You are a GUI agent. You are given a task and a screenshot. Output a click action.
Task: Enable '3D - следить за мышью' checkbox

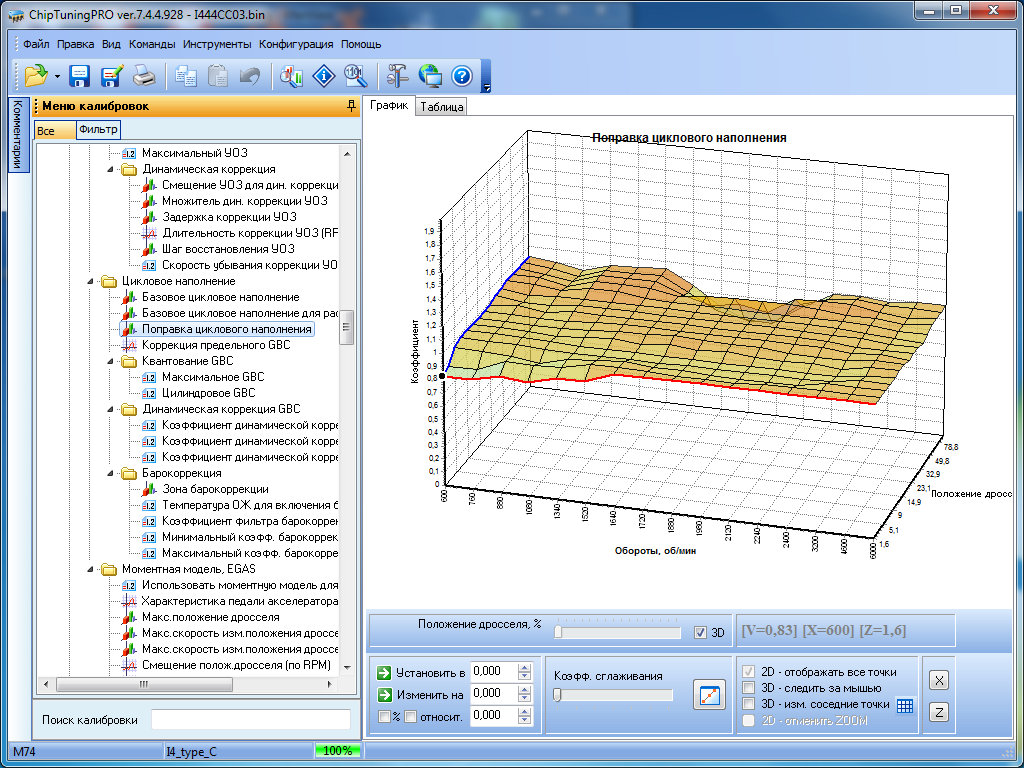(x=749, y=688)
